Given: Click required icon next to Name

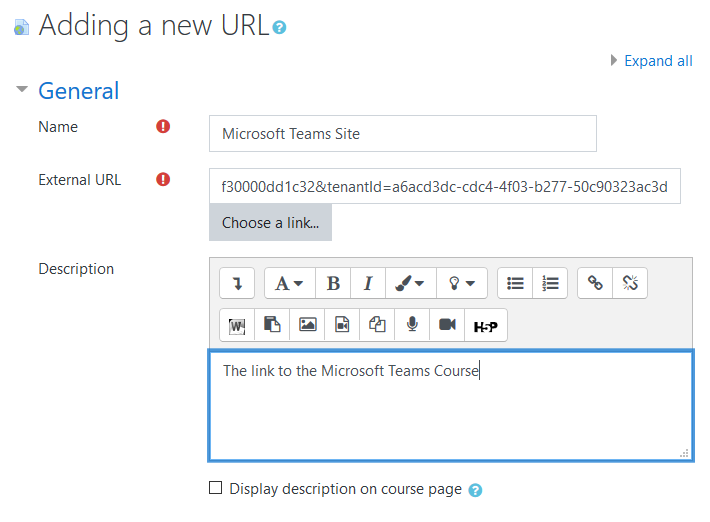Looking at the screenshot, I should [x=163, y=126].
